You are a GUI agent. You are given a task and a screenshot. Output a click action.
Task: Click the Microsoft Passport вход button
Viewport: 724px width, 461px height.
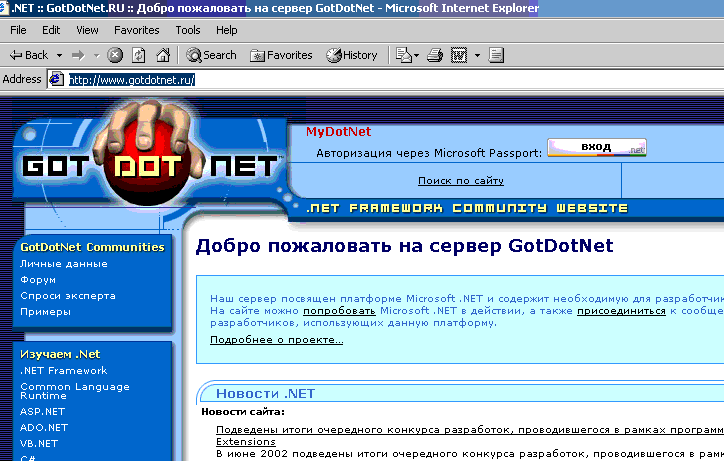596,148
